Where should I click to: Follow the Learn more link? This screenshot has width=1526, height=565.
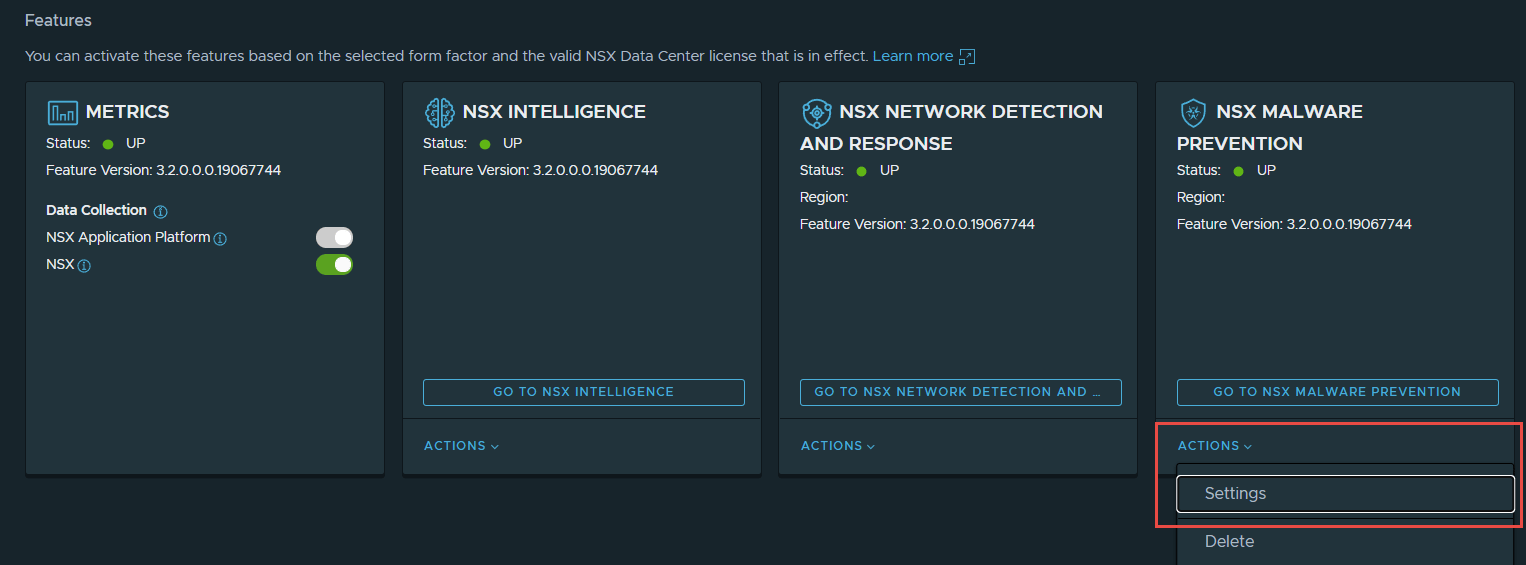(x=913, y=56)
